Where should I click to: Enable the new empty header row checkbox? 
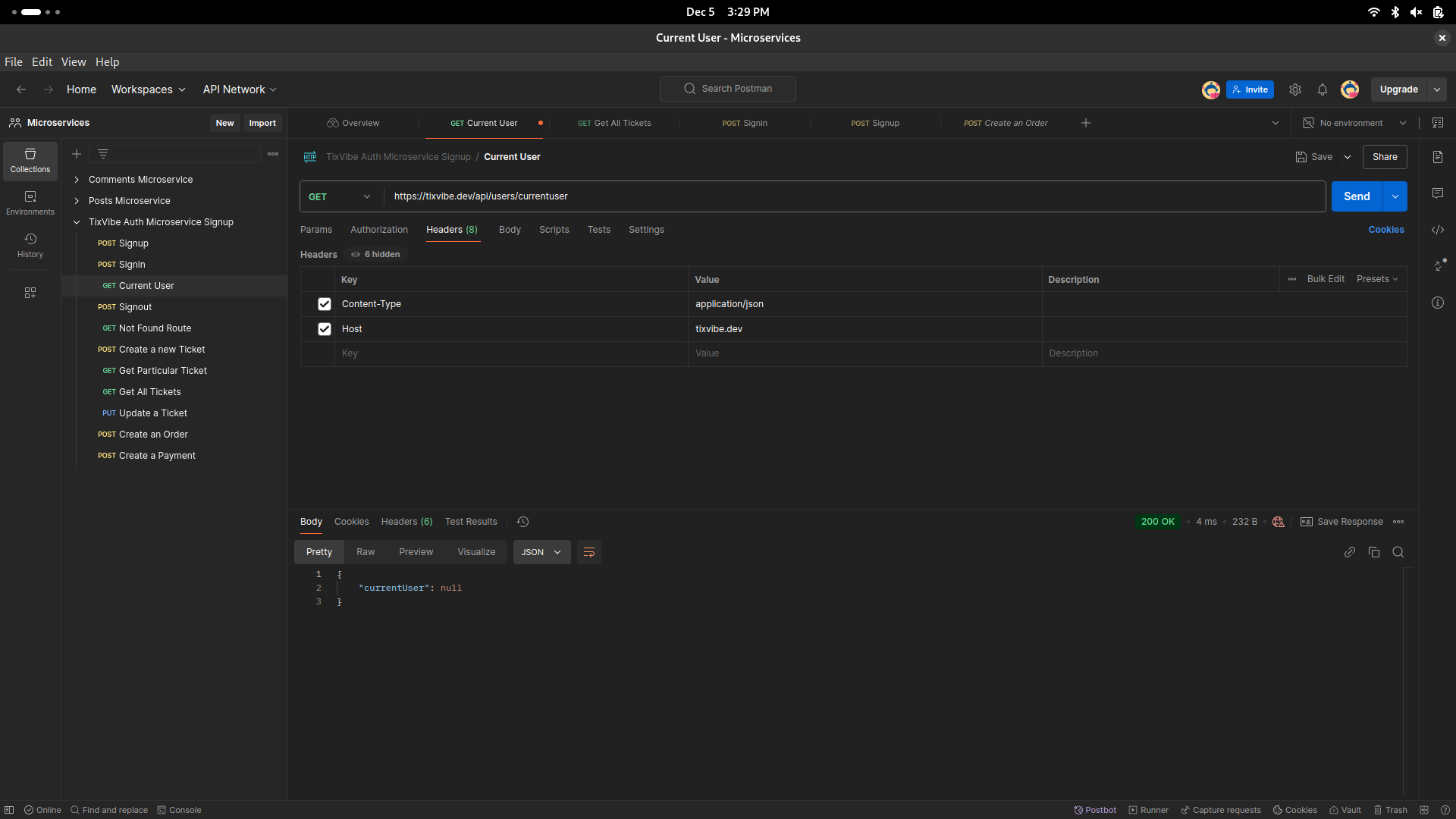click(x=324, y=353)
